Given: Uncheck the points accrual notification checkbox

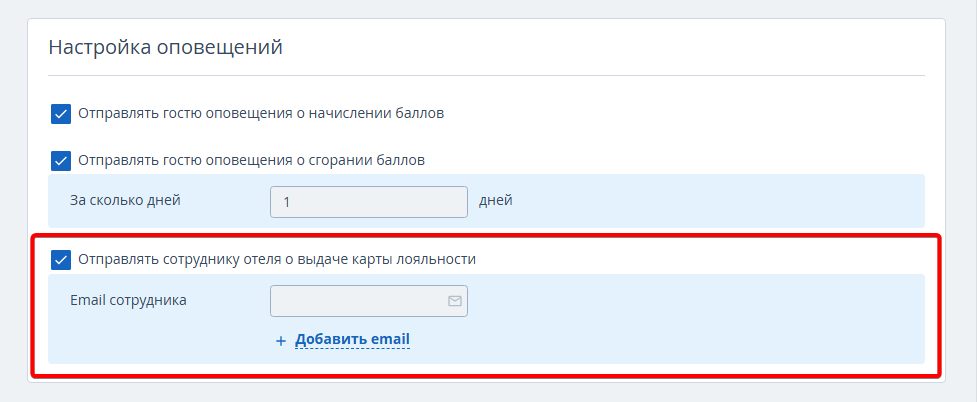Looking at the screenshot, I should [61, 114].
